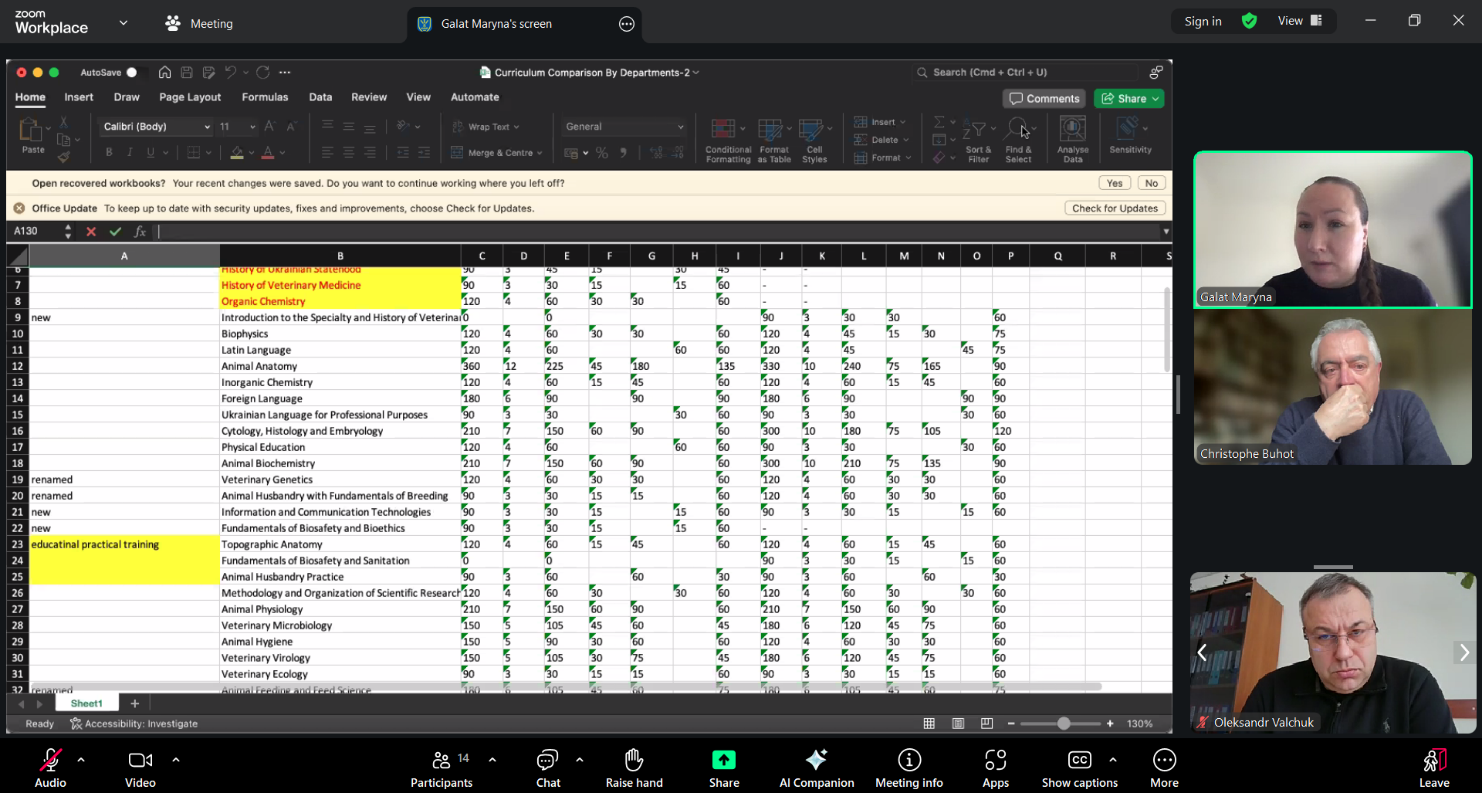The image size is (1482, 793).
Task: Expand the audio options chevron
Action: click(x=81, y=760)
